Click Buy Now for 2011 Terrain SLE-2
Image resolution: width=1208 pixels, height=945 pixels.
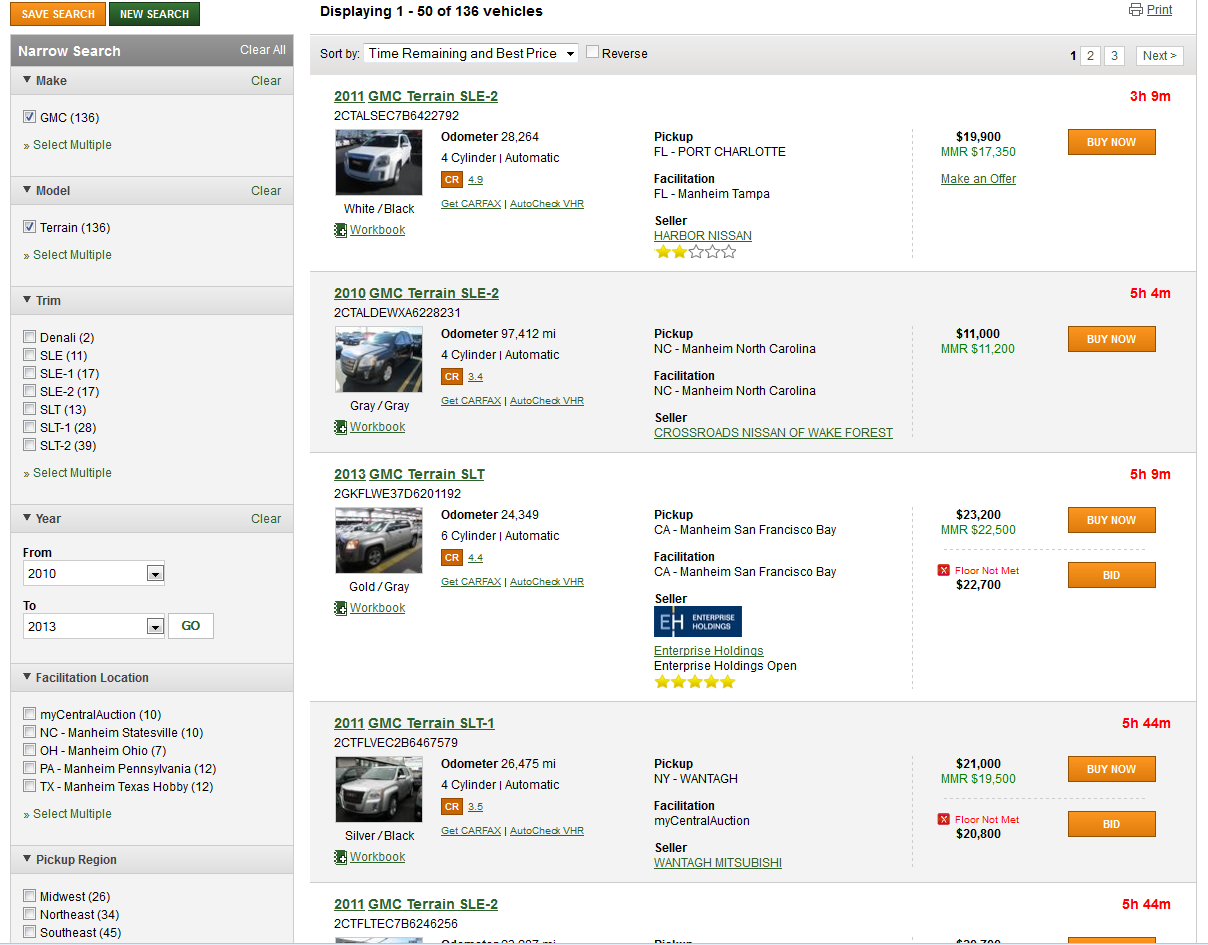point(1111,142)
